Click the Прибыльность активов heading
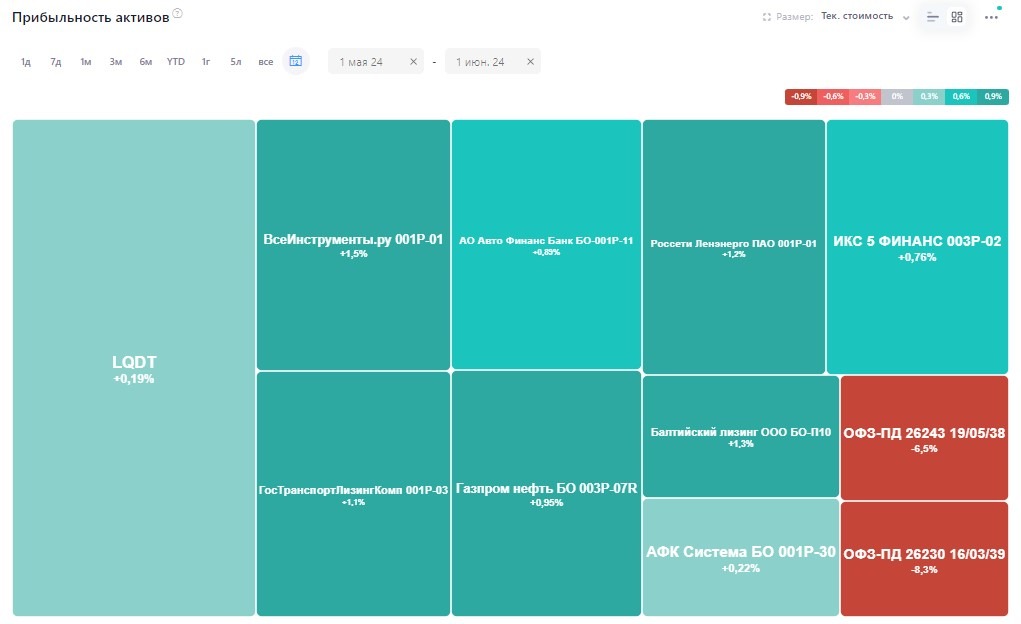 point(91,18)
